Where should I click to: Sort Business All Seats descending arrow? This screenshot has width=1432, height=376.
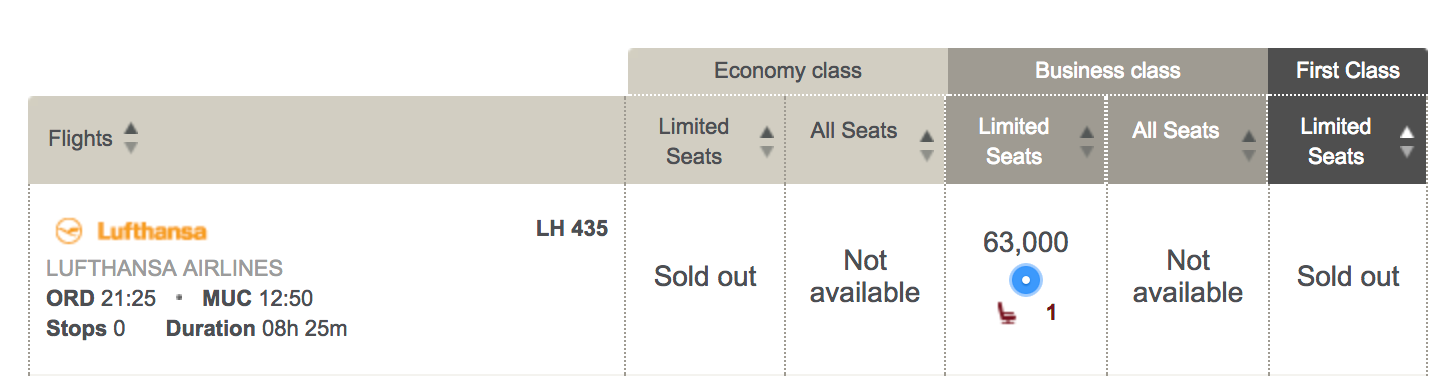tap(1247, 155)
